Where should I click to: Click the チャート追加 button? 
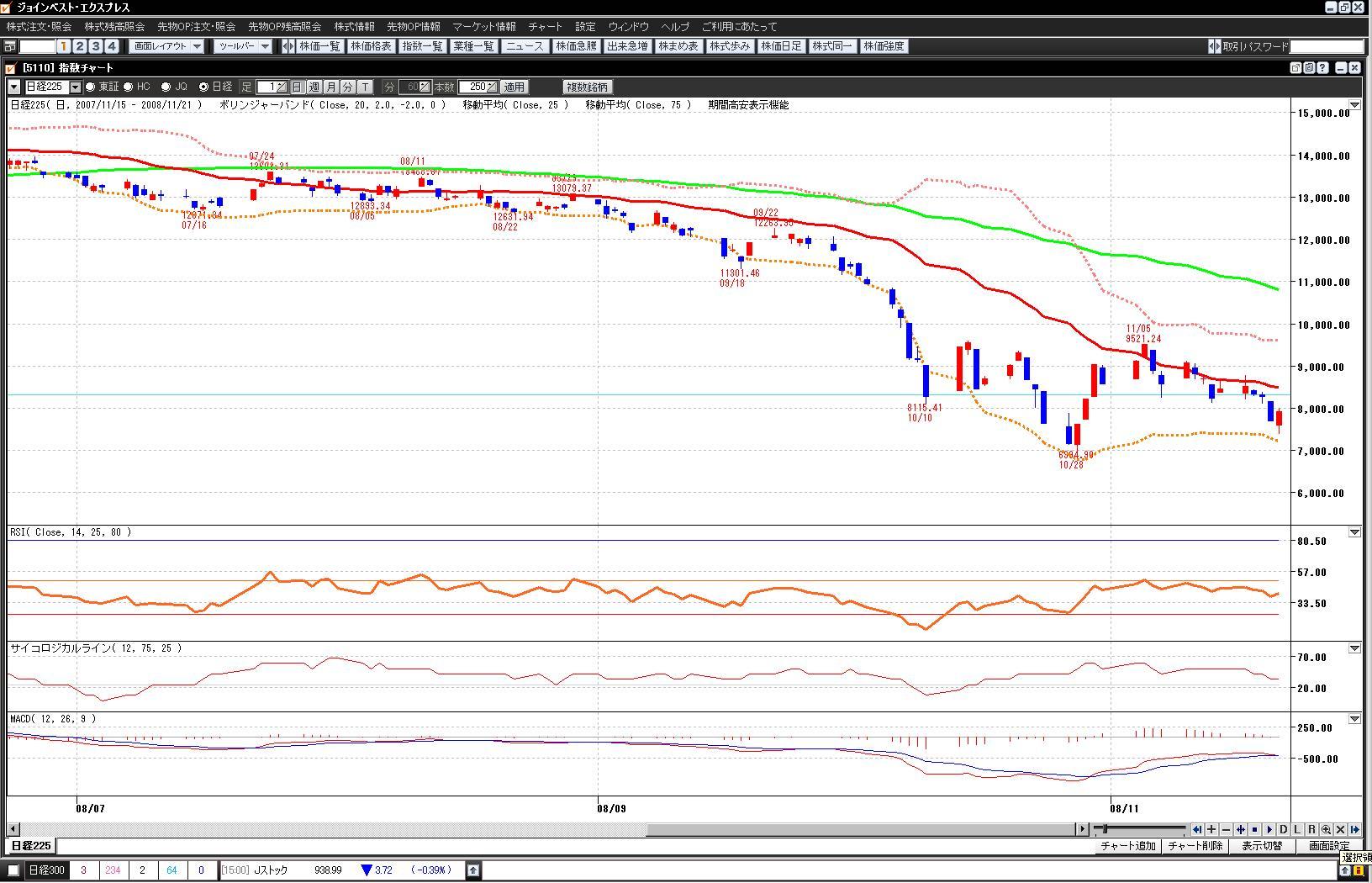(x=1127, y=846)
